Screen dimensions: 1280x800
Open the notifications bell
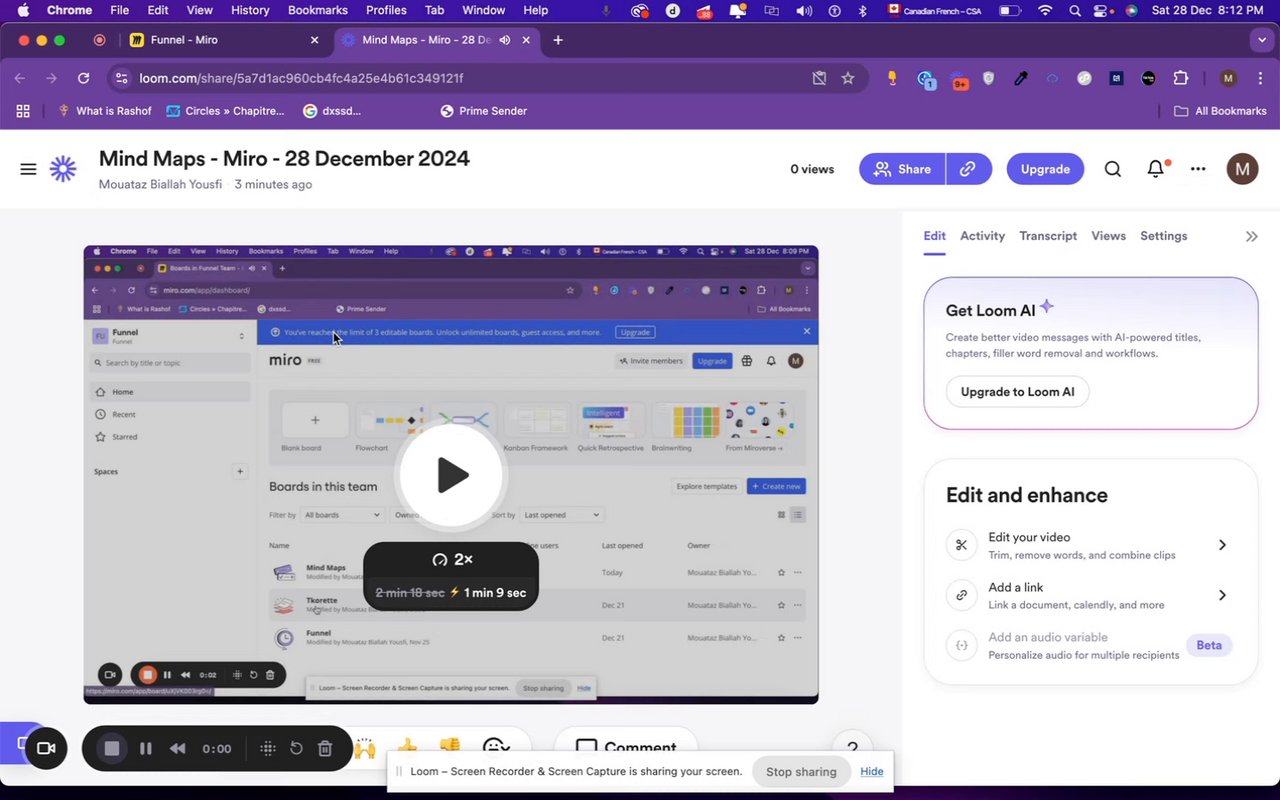tap(1156, 169)
